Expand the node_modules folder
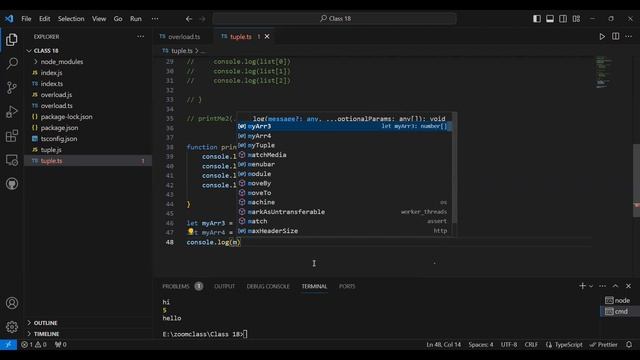640x360 pixels. tap(36, 62)
